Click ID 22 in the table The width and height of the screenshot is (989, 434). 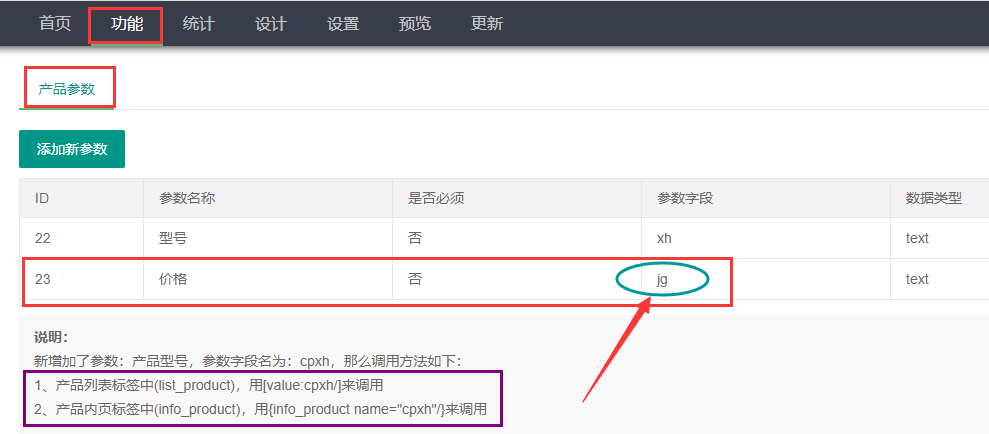tap(43, 238)
